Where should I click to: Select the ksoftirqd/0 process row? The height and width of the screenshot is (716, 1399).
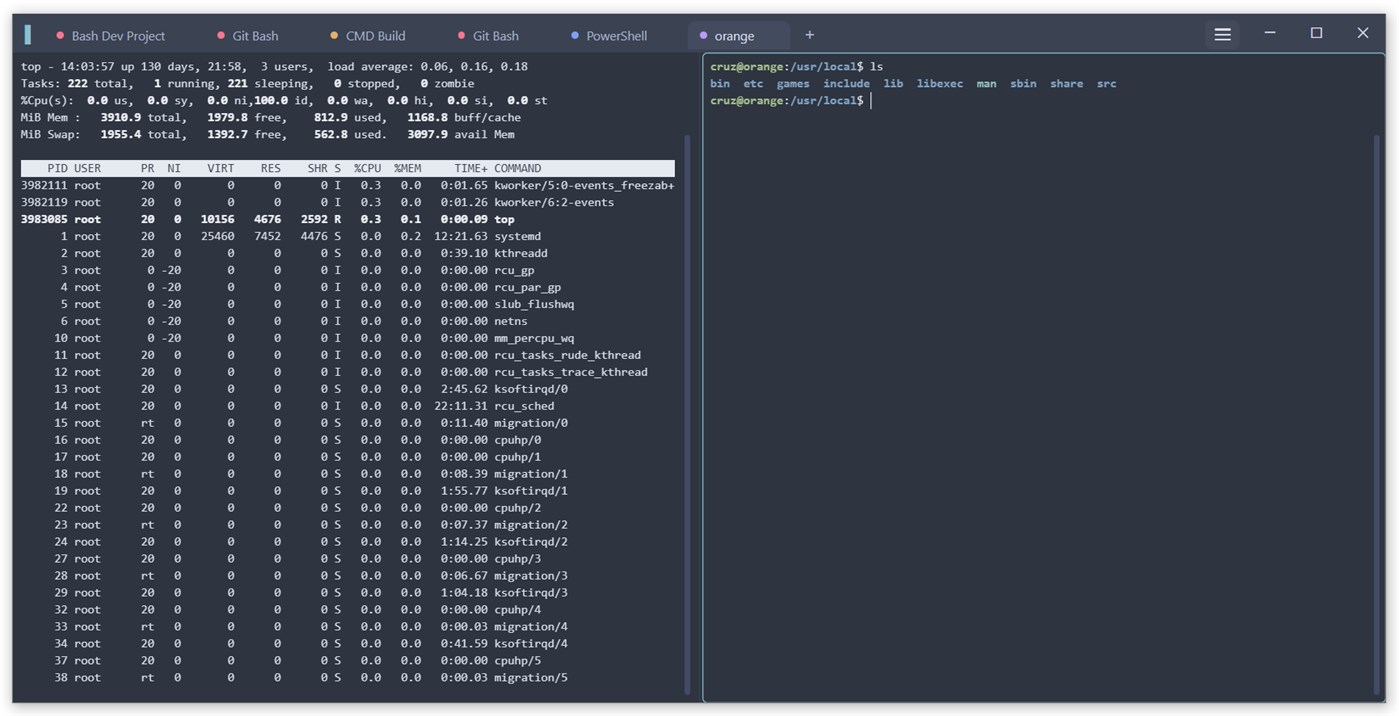(x=347, y=389)
